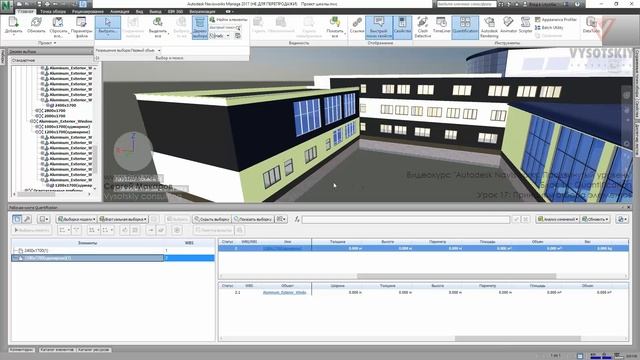
Task: Click the Площадь column header in upper table
Action: tap(487, 242)
